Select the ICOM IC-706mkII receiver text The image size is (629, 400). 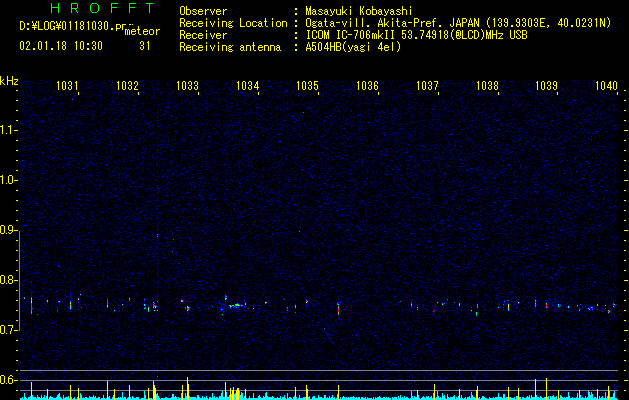pos(416,35)
